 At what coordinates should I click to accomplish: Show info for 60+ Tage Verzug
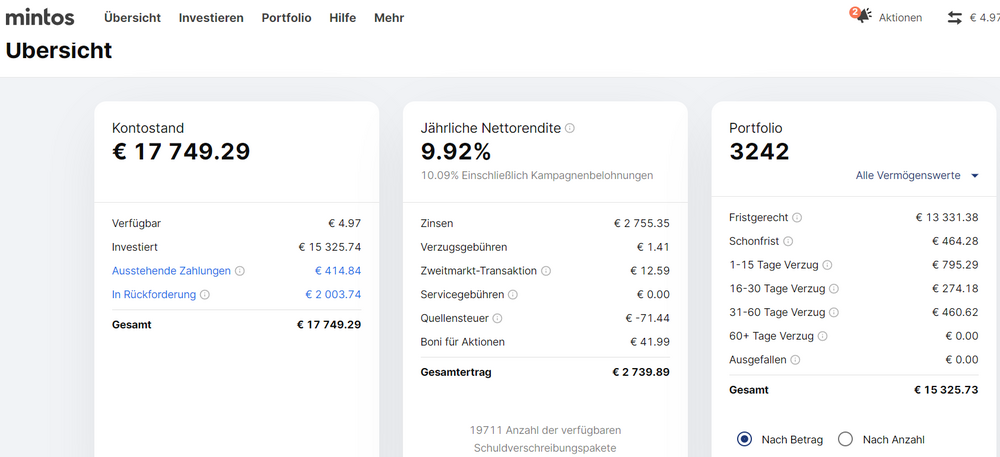[823, 337]
